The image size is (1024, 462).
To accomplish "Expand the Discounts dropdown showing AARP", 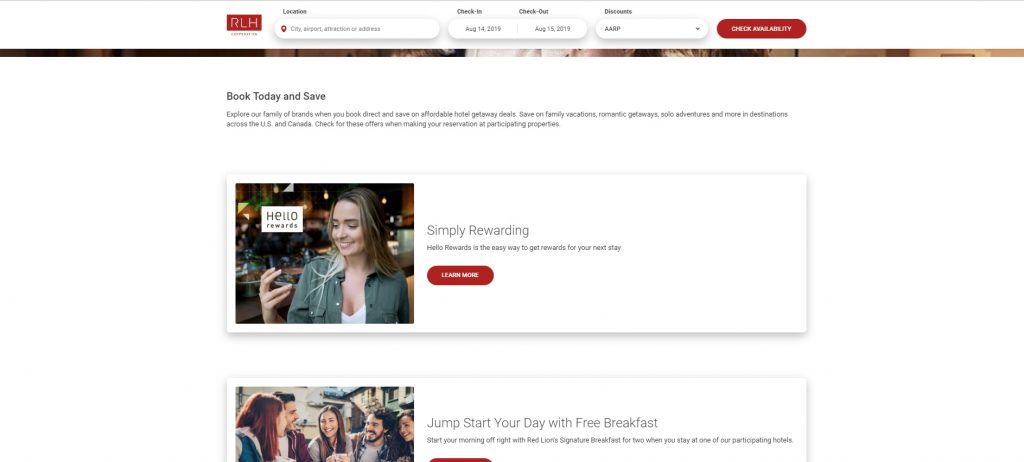I will pyautogui.click(x=653, y=29).
